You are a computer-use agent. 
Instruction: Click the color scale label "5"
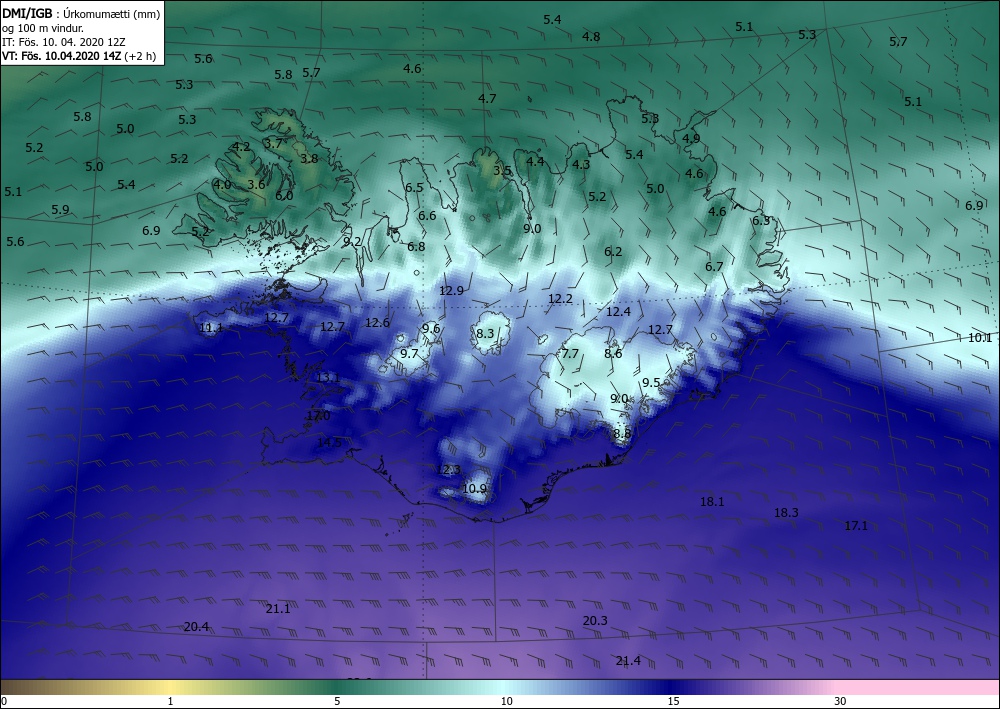point(337,701)
